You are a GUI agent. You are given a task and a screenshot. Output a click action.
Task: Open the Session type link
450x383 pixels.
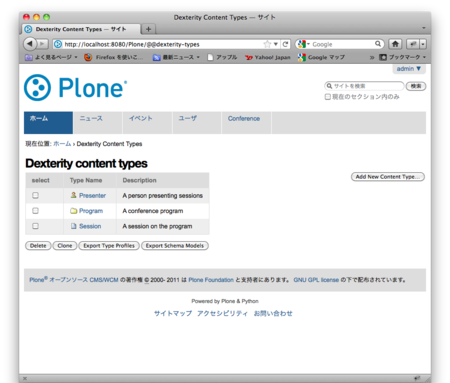click(90, 226)
